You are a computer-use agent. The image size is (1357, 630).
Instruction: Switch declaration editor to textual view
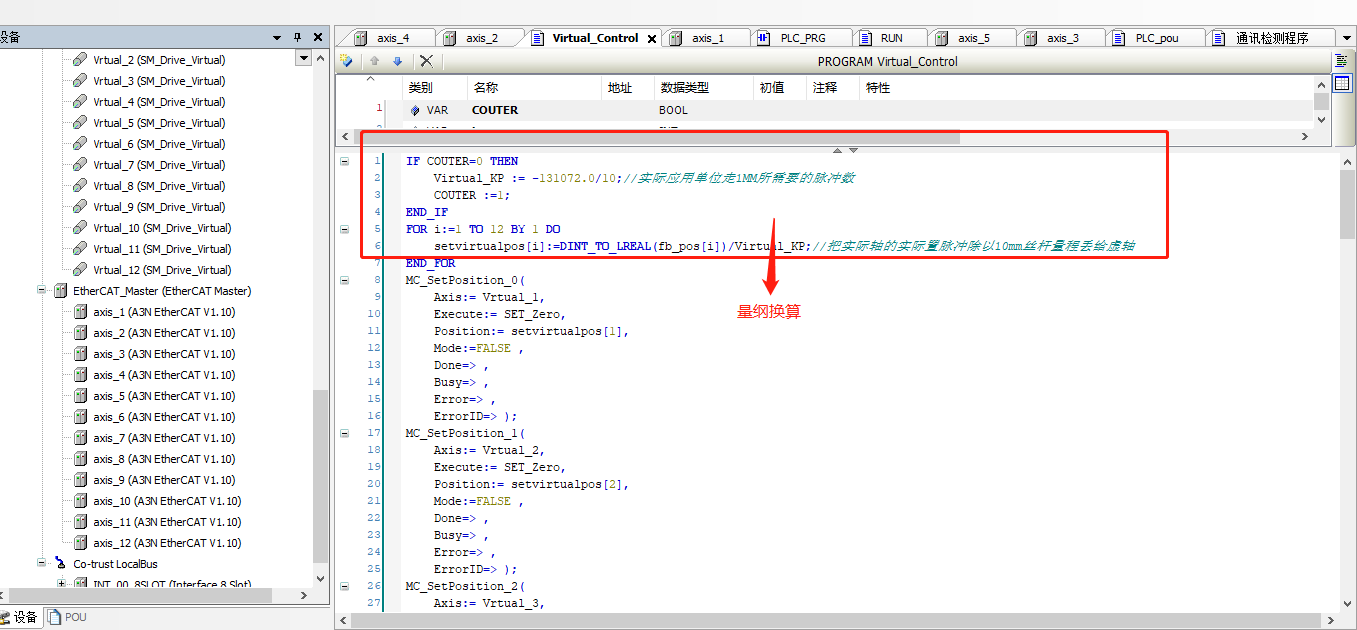pos(1342,61)
